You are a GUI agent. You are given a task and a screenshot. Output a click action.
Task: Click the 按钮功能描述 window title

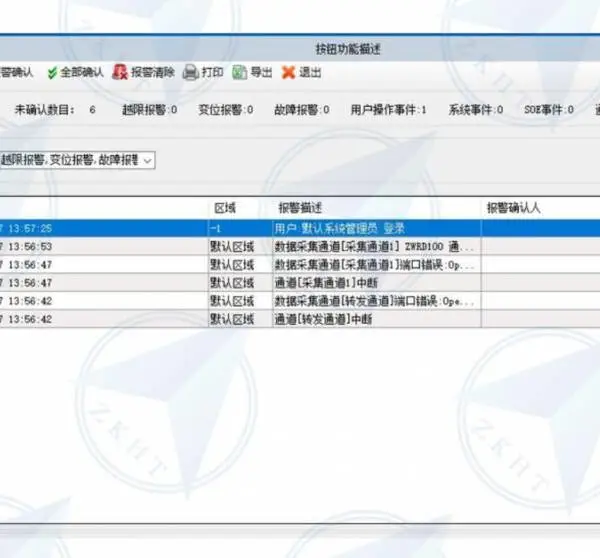pos(348,49)
